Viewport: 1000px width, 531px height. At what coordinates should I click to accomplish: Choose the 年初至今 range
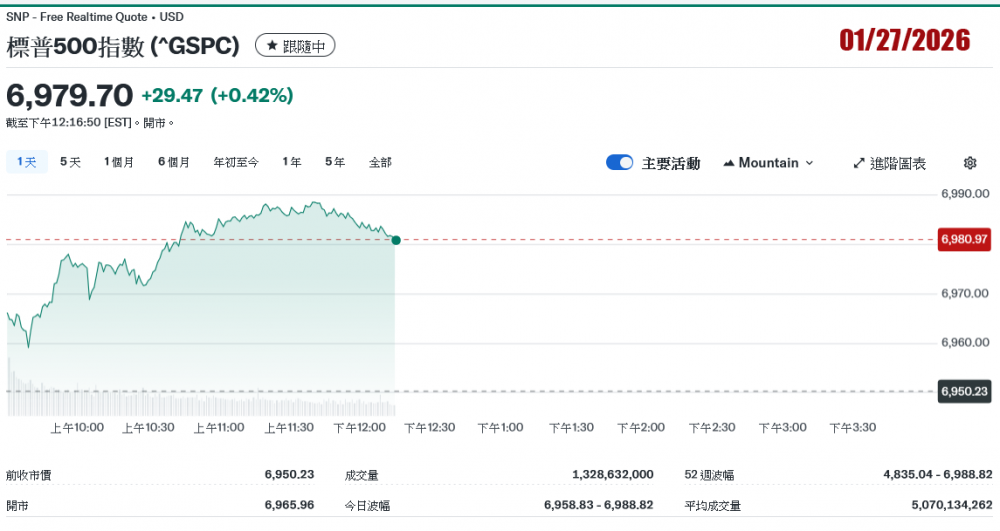point(236,162)
